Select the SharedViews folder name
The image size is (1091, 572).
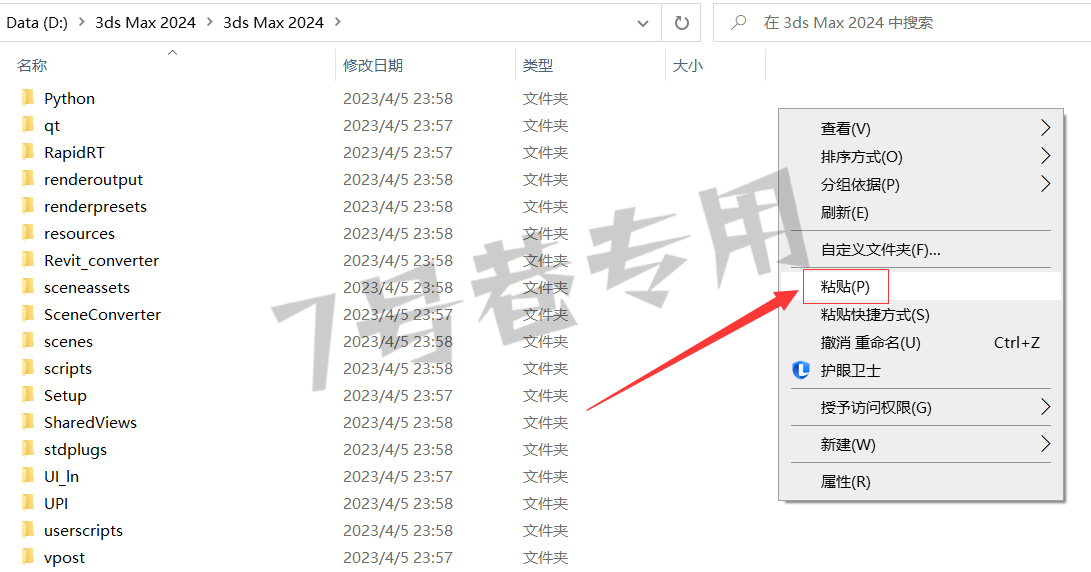(90, 422)
